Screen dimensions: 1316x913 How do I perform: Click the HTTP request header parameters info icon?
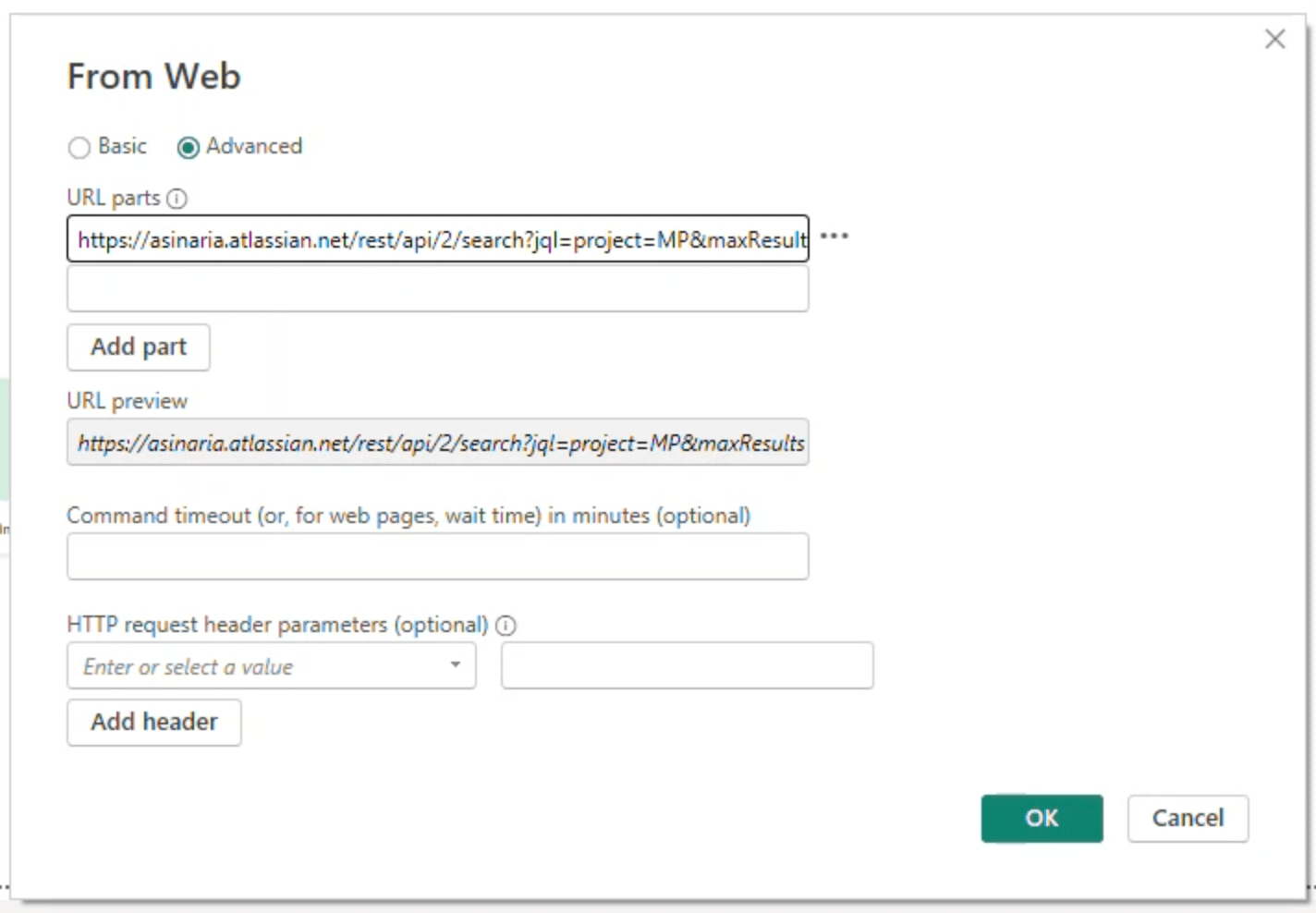pyautogui.click(x=506, y=626)
